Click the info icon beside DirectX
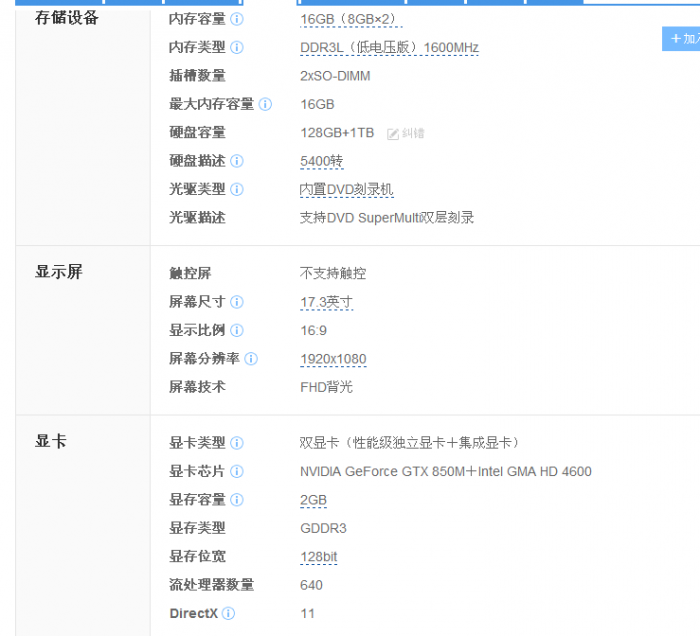Image resolution: width=700 pixels, height=636 pixels. [x=229, y=613]
